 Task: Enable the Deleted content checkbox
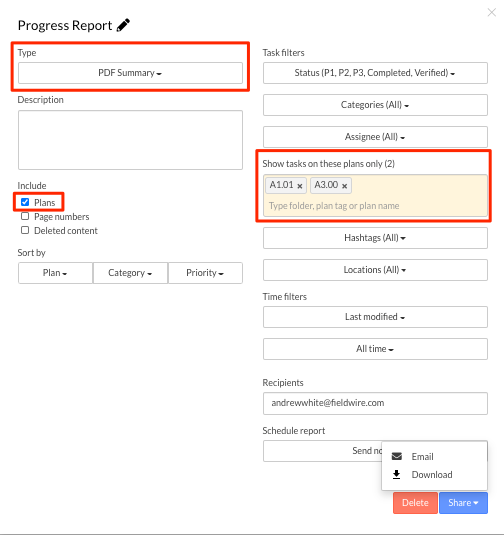[x=25, y=230]
